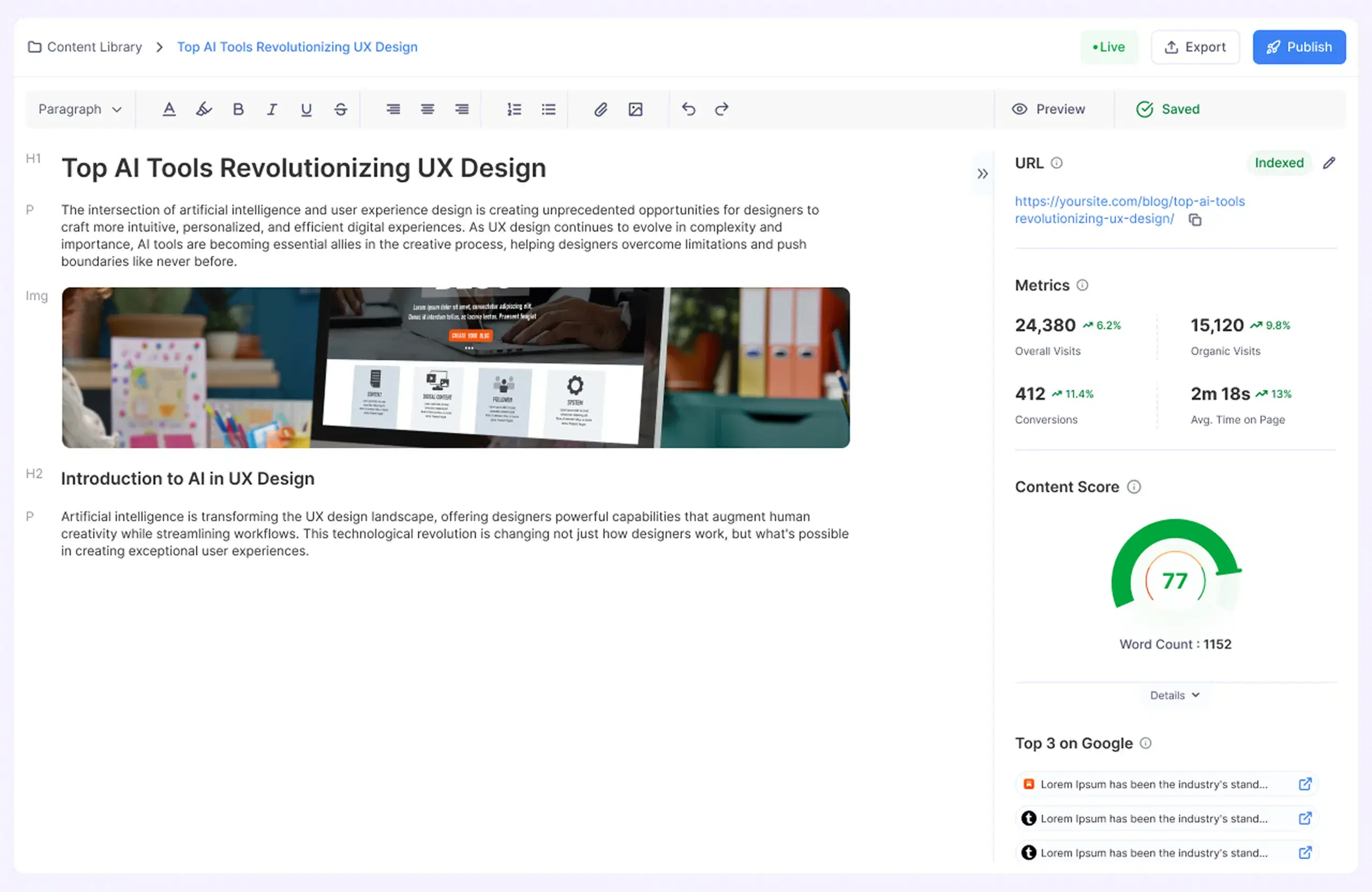Insert an attachment with paperclip icon
Screen dimensions: 1372x892
[x=601, y=109]
